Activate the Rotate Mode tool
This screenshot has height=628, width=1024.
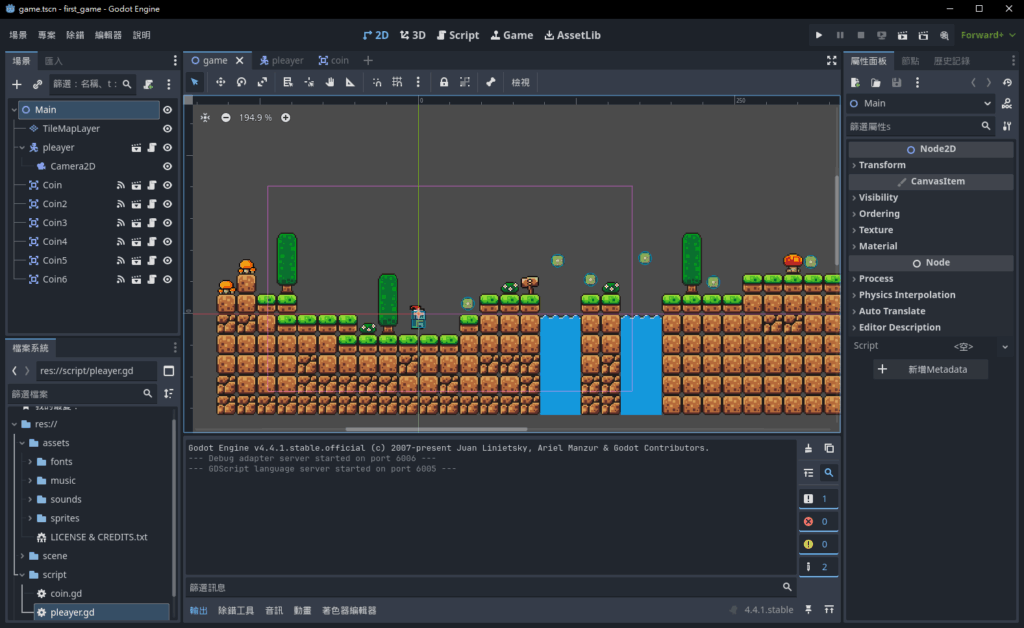coord(242,82)
